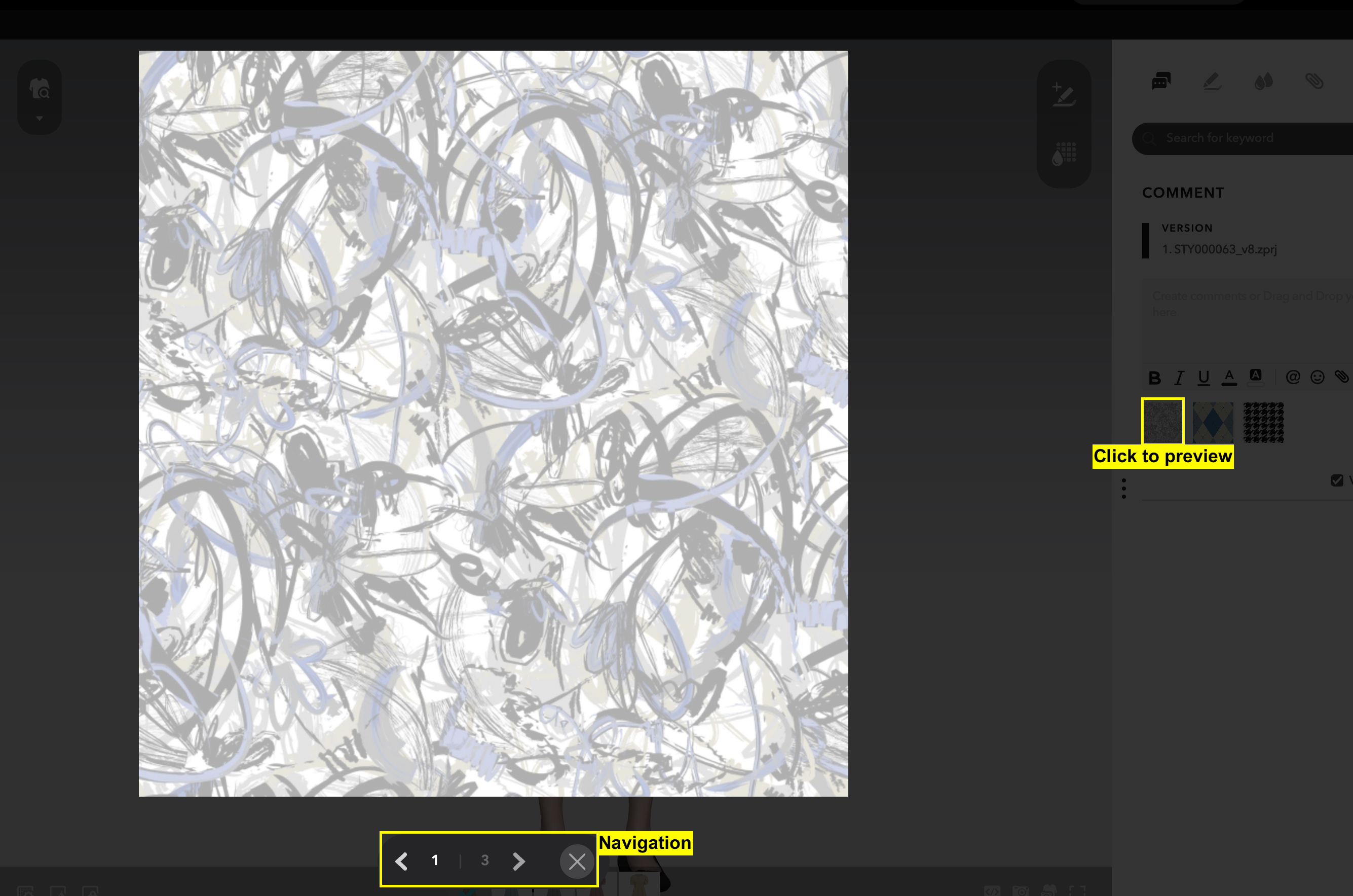Switch to the colorway droplets tab
Image resolution: width=1353 pixels, height=896 pixels.
click(1263, 81)
